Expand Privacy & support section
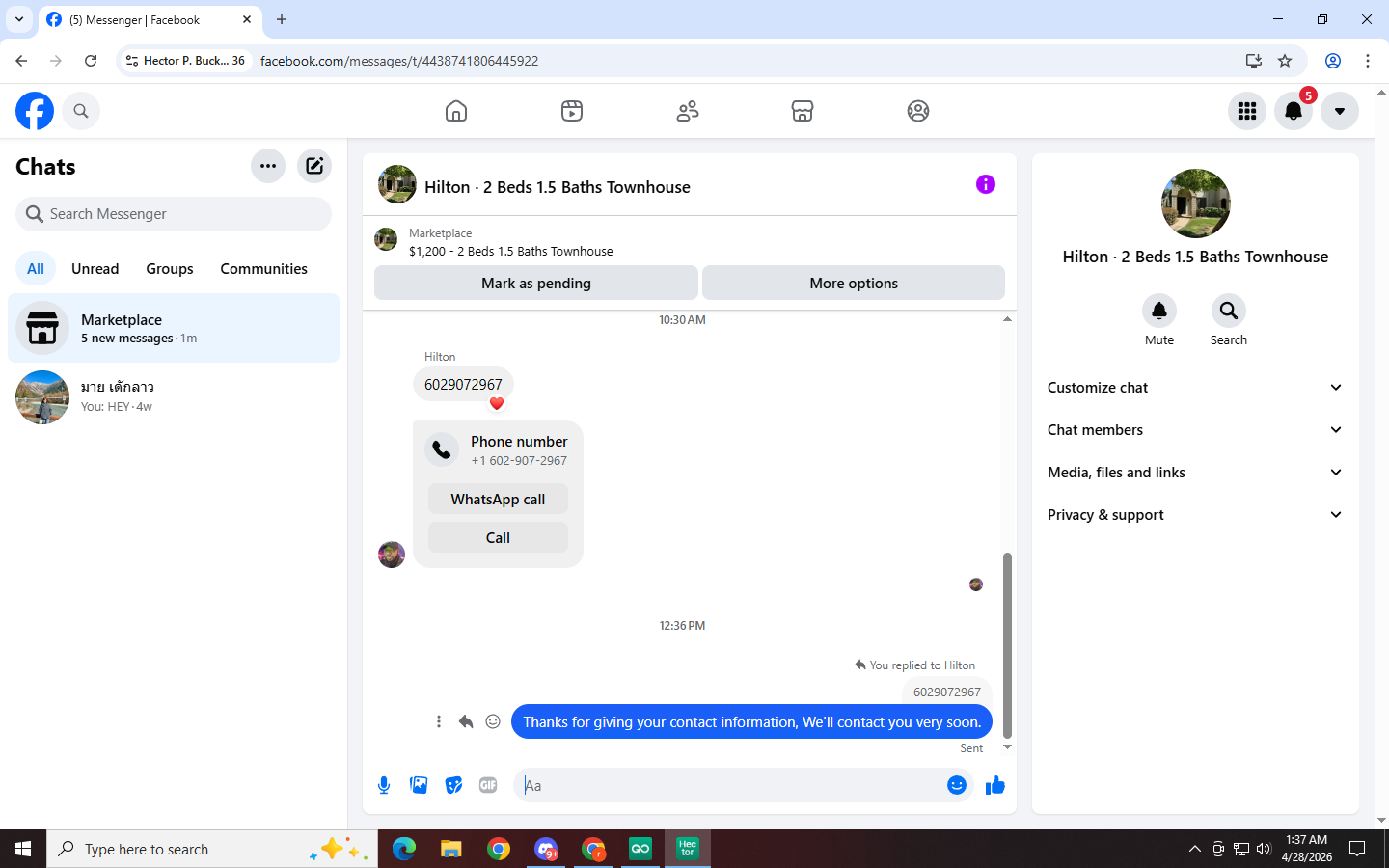1389x868 pixels. (1195, 515)
